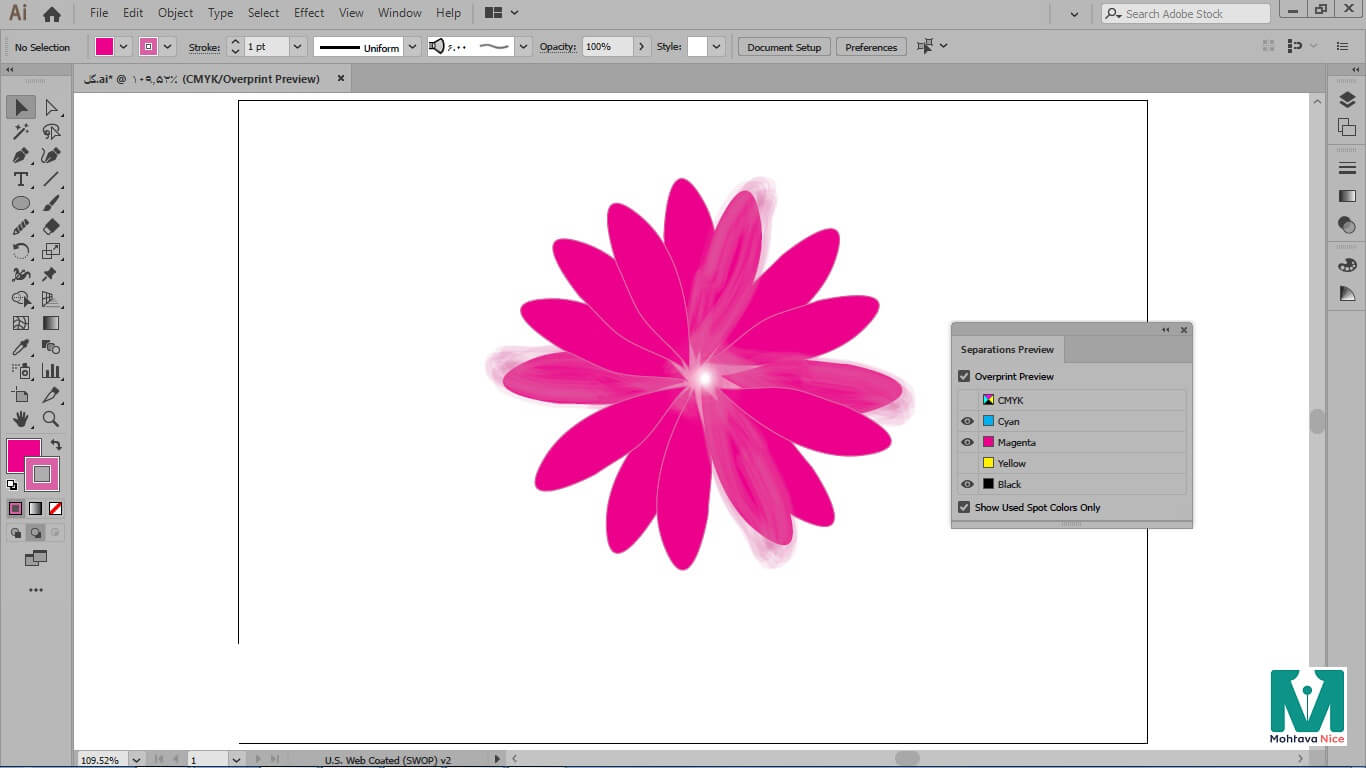The image size is (1366, 768).
Task: Click the Preferences button
Action: pos(871,47)
